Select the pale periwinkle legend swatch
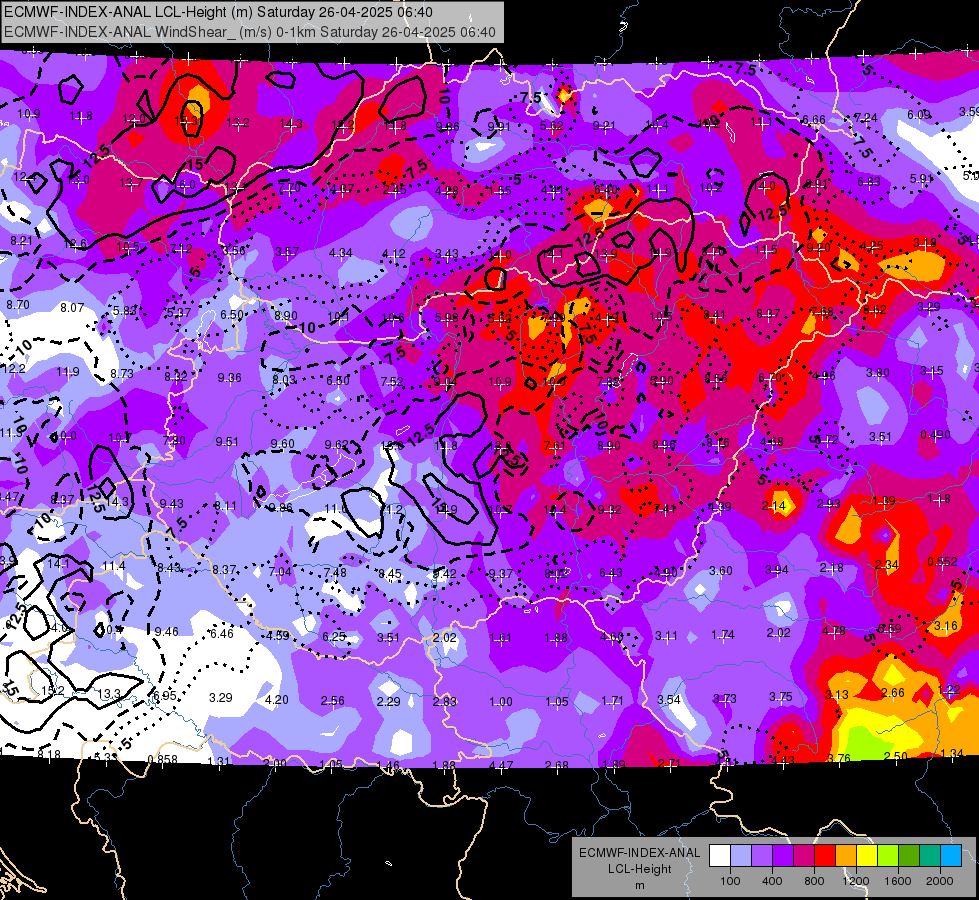 point(741,856)
